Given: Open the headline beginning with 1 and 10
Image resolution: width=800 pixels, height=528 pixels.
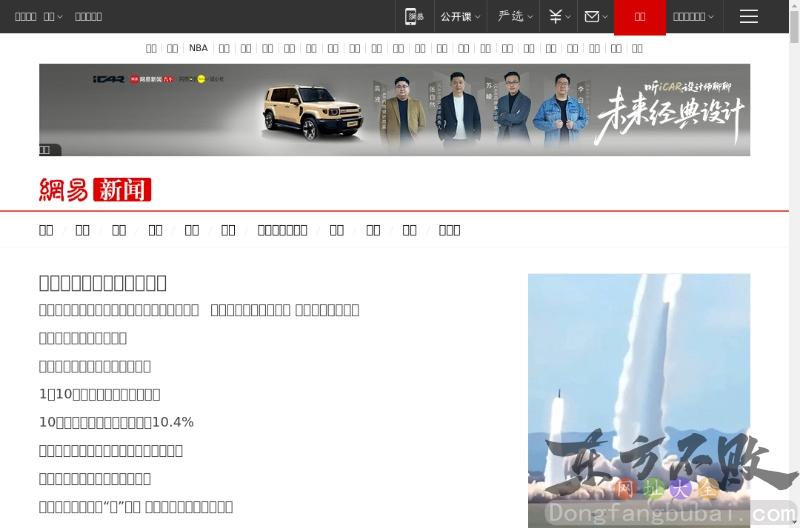Looking at the screenshot, I should click(99, 394).
